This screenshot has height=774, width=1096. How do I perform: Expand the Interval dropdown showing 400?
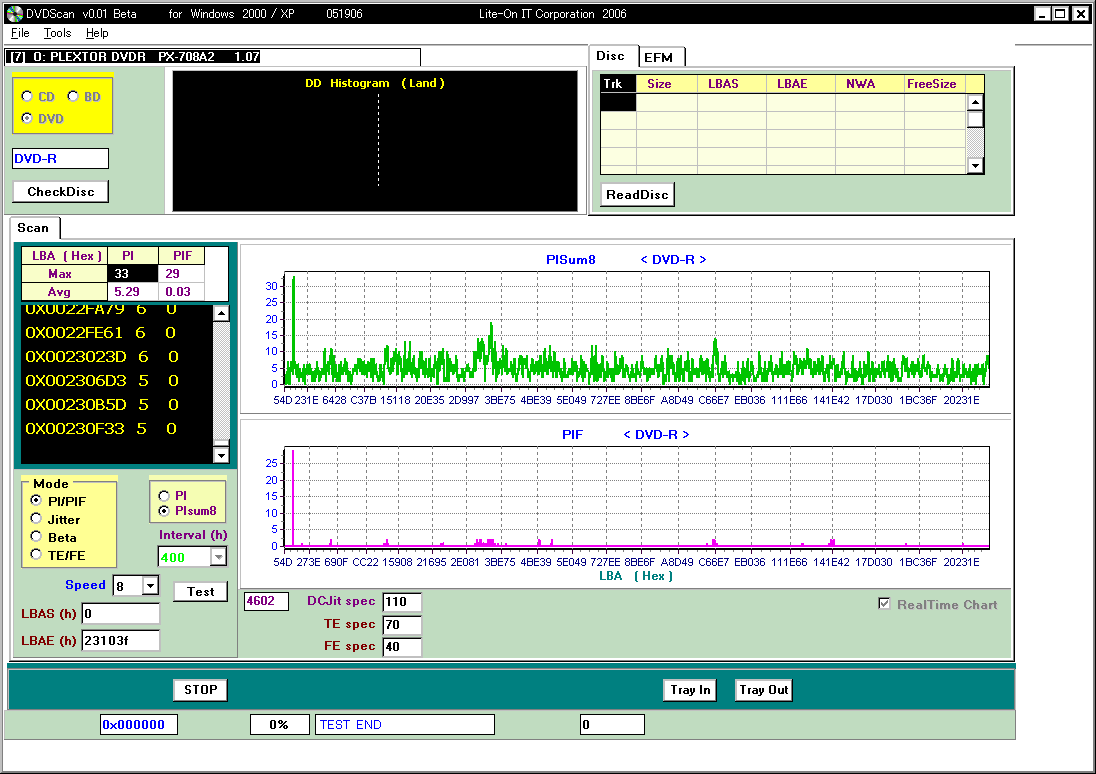point(218,557)
